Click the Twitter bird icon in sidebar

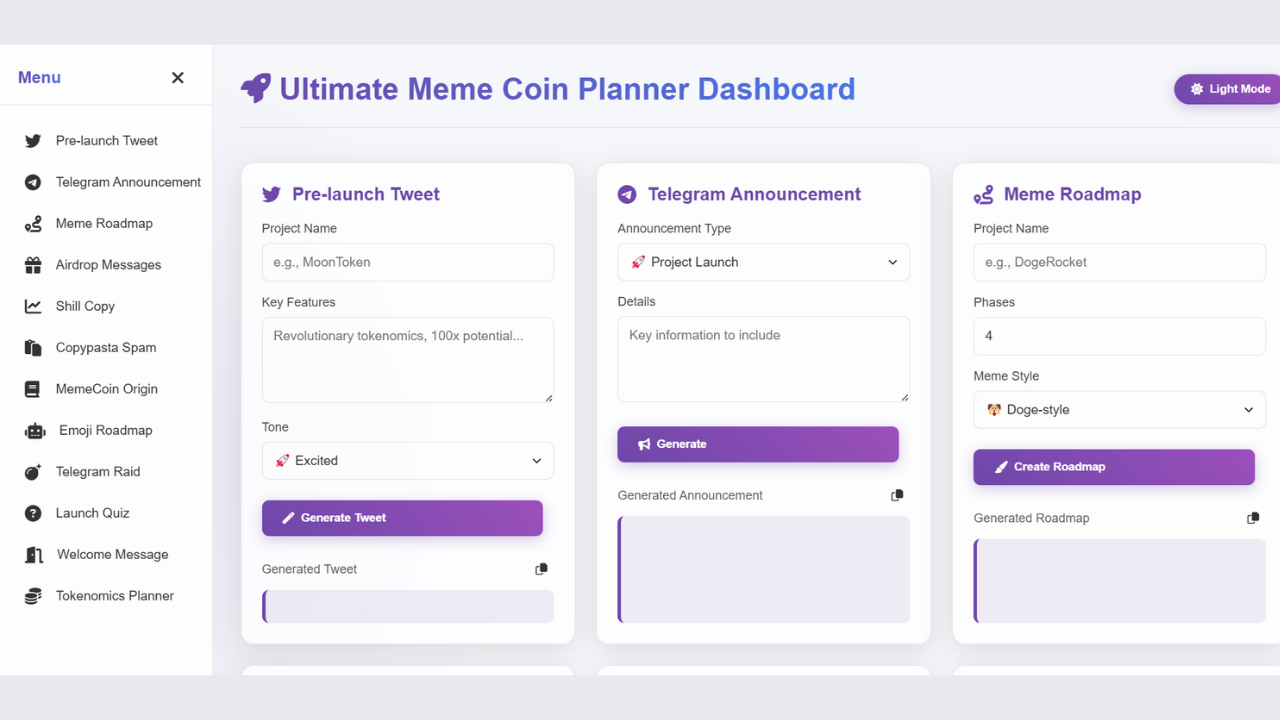tap(33, 141)
